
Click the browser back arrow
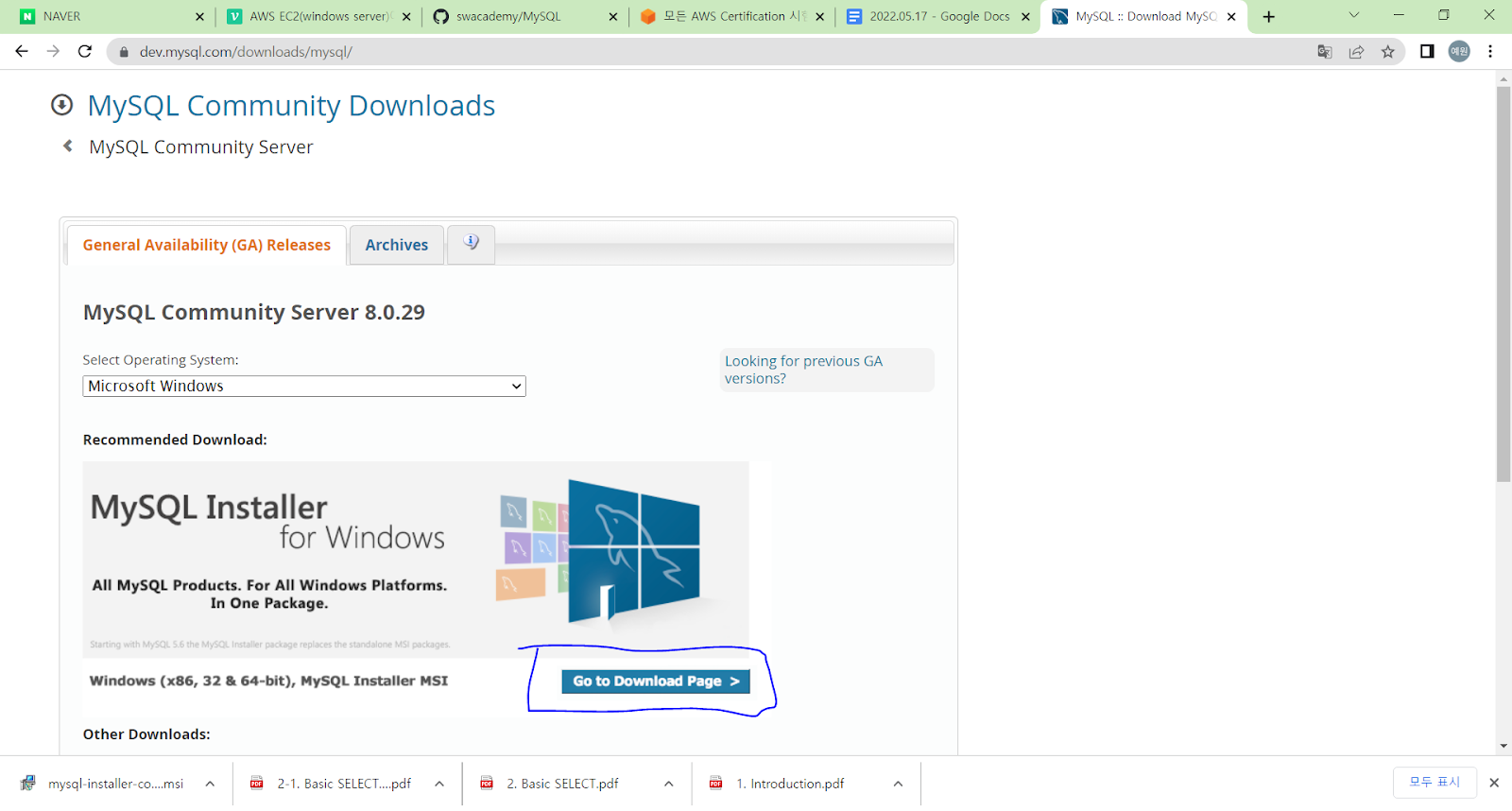22,51
